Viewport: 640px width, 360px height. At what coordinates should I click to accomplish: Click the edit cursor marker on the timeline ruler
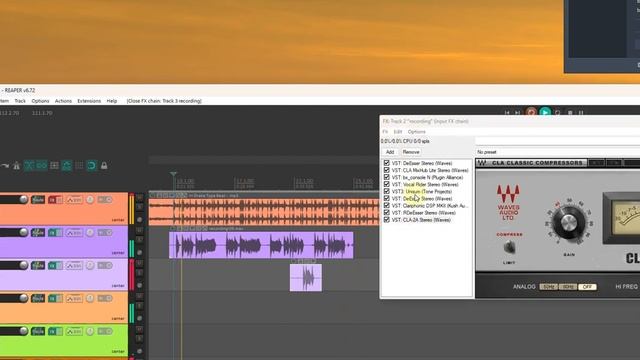click(x=173, y=174)
